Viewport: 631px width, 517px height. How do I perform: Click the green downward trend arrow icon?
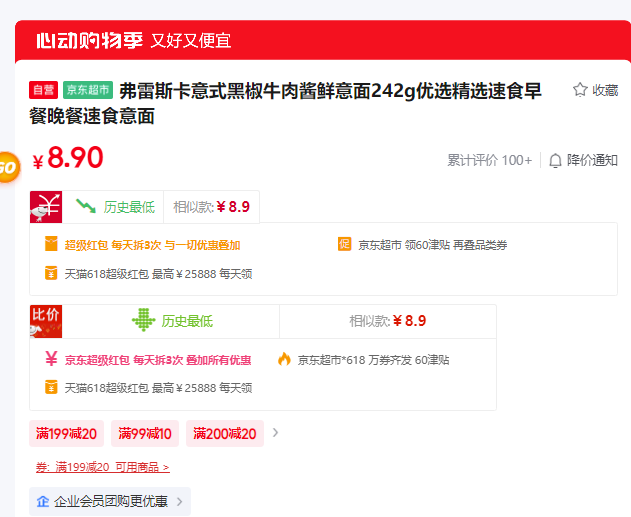pyautogui.click(x=86, y=207)
